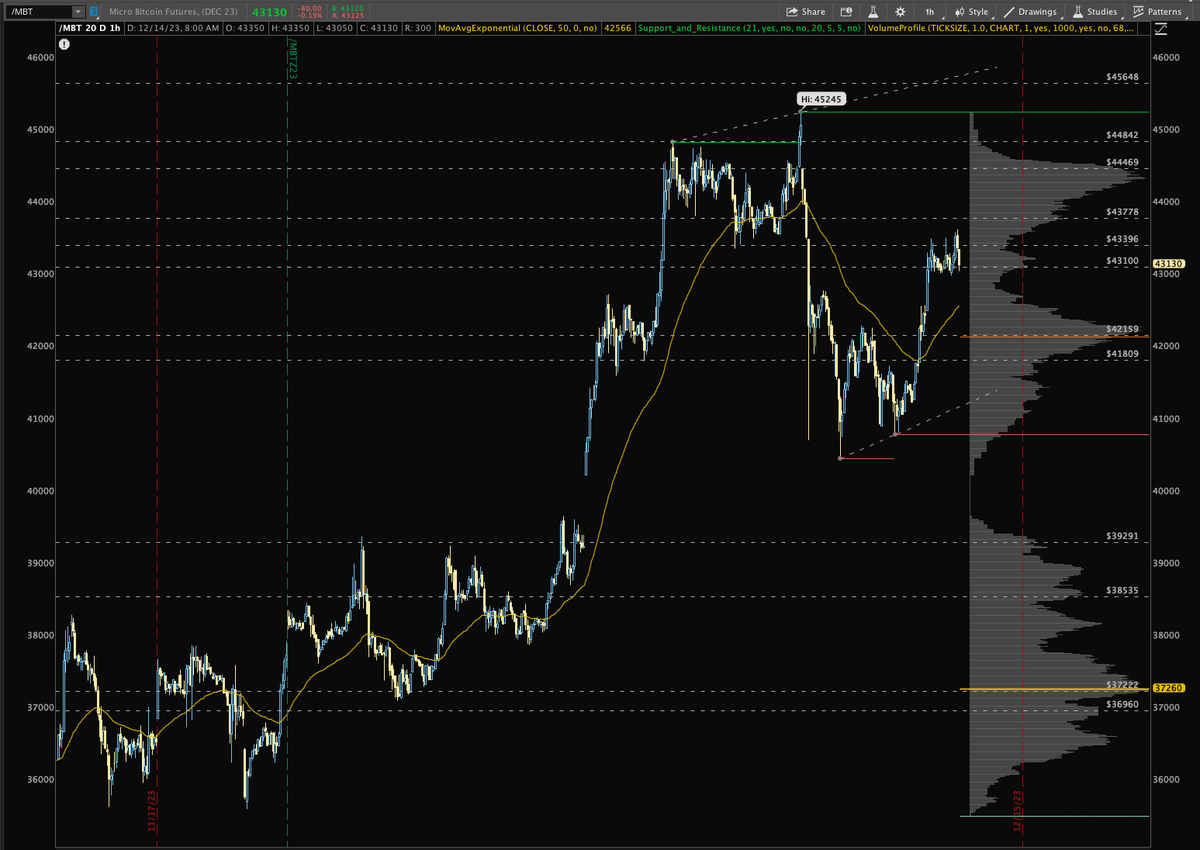Expand the symbol selector dropdown arrow
The image size is (1200, 850).
78,11
